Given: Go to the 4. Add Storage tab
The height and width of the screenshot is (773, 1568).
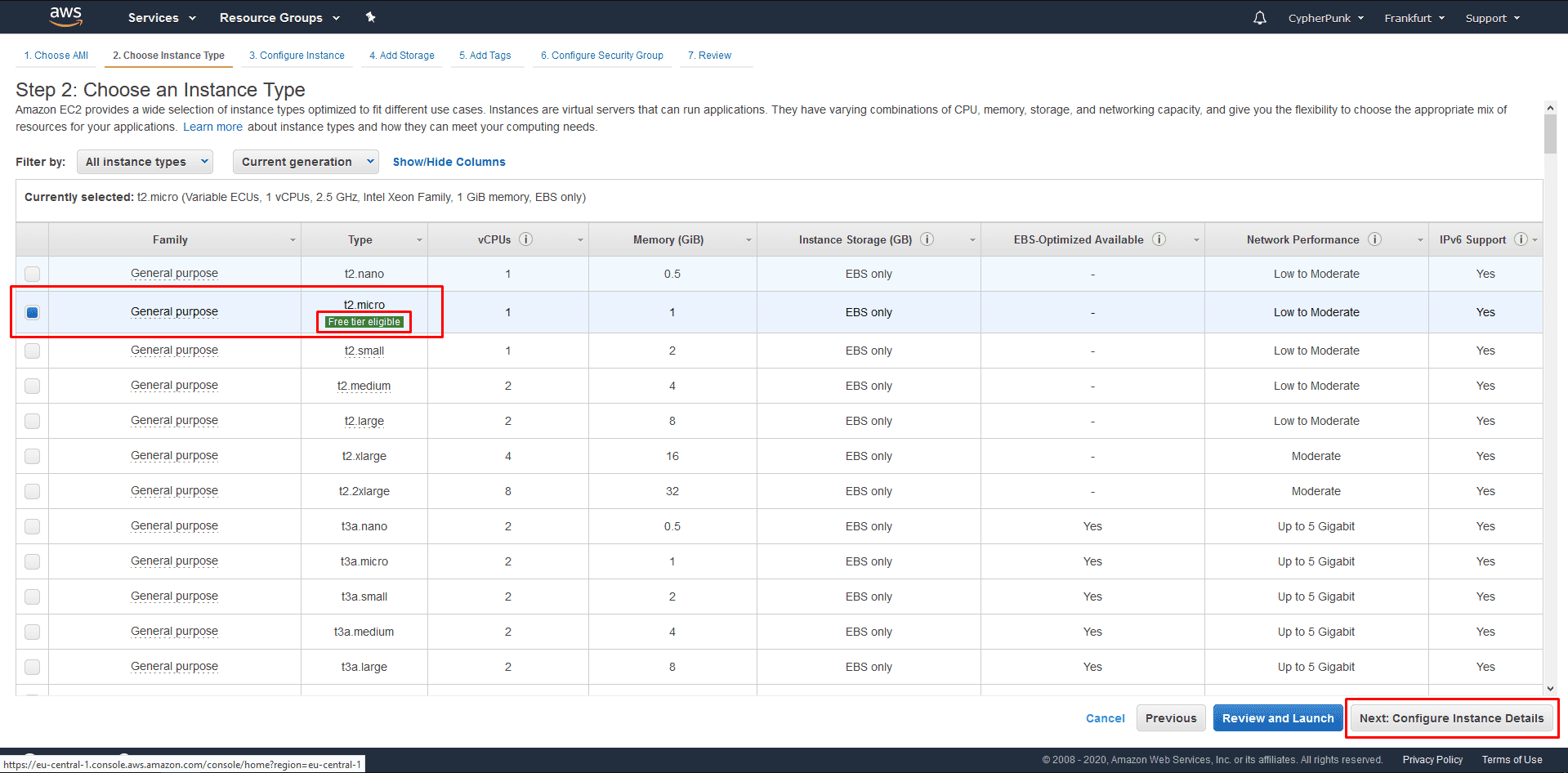Looking at the screenshot, I should coord(402,56).
